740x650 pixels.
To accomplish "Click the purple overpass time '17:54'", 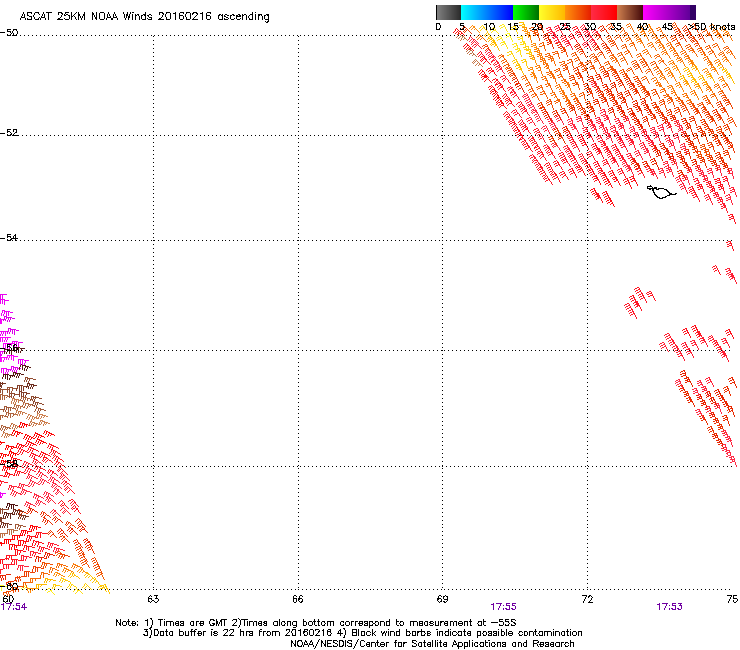I will pyautogui.click(x=14, y=607).
